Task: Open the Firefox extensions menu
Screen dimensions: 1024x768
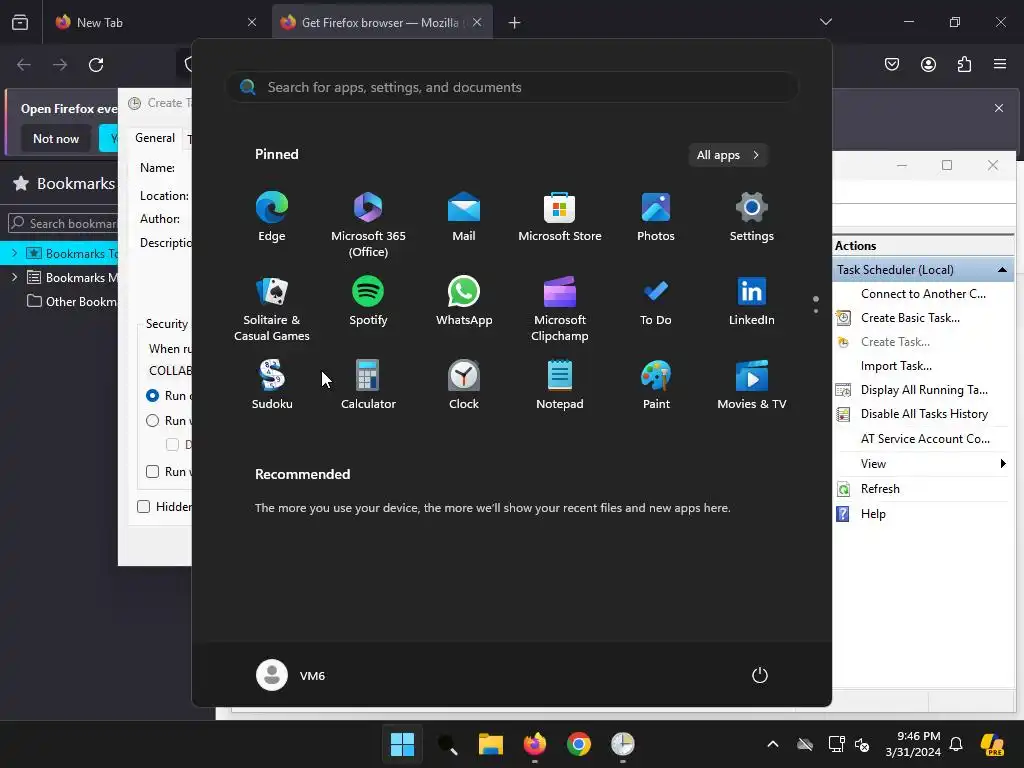Action: tap(964, 64)
